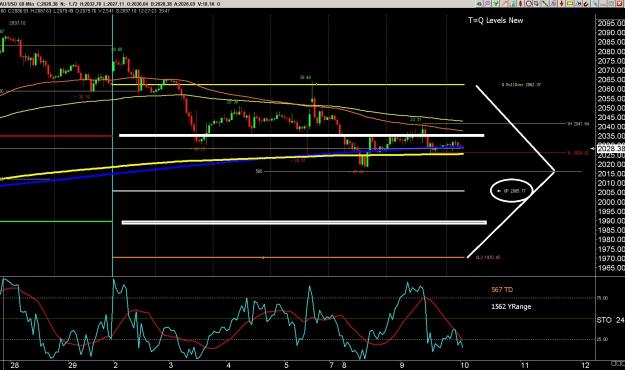
Task: Click the rectangle zoom-box toolbar icon
Action: (x=536, y=4)
